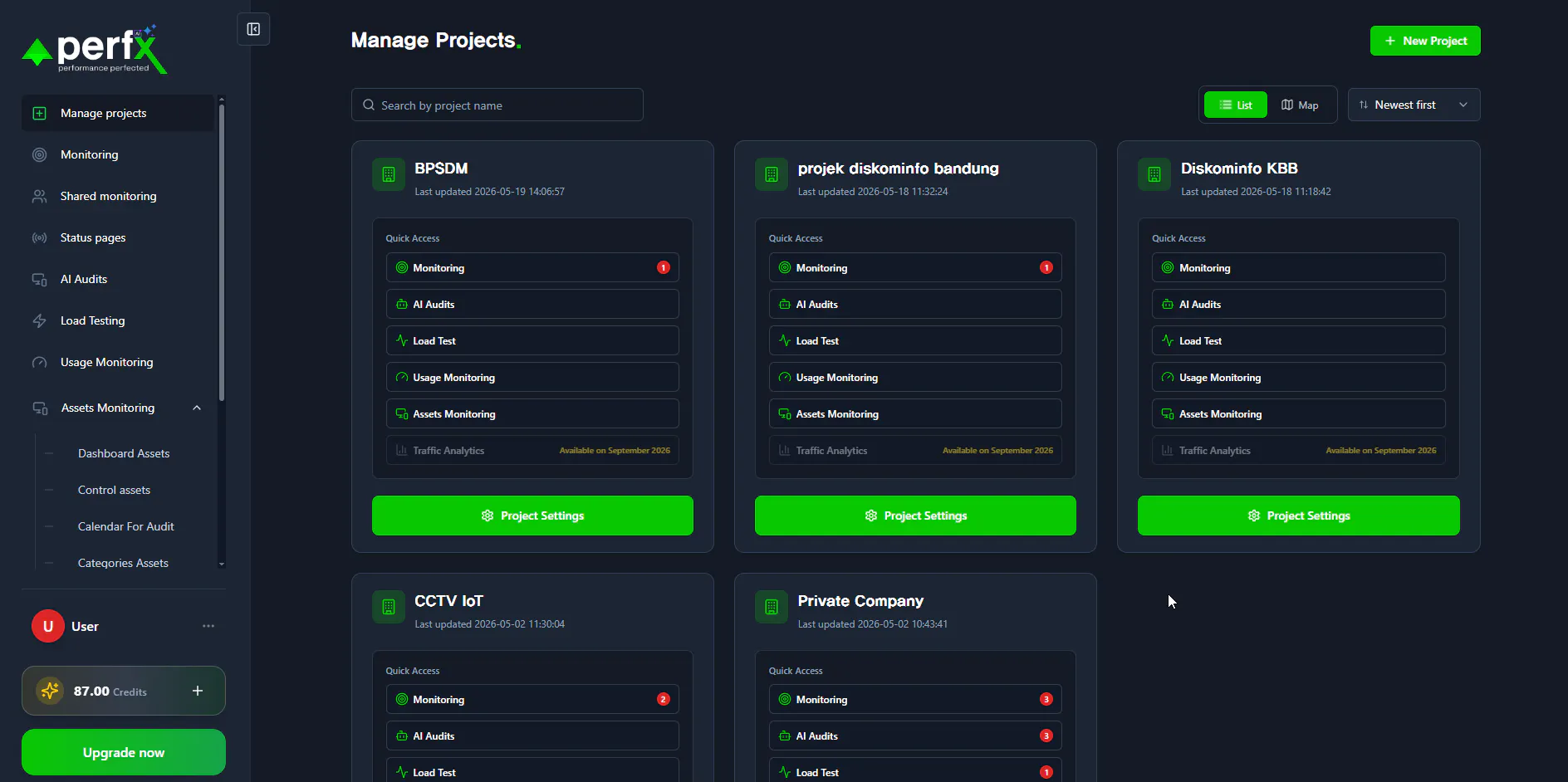Click the Diskominfo KBB project title
Image resolution: width=1568 pixels, height=782 pixels.
1239,168
